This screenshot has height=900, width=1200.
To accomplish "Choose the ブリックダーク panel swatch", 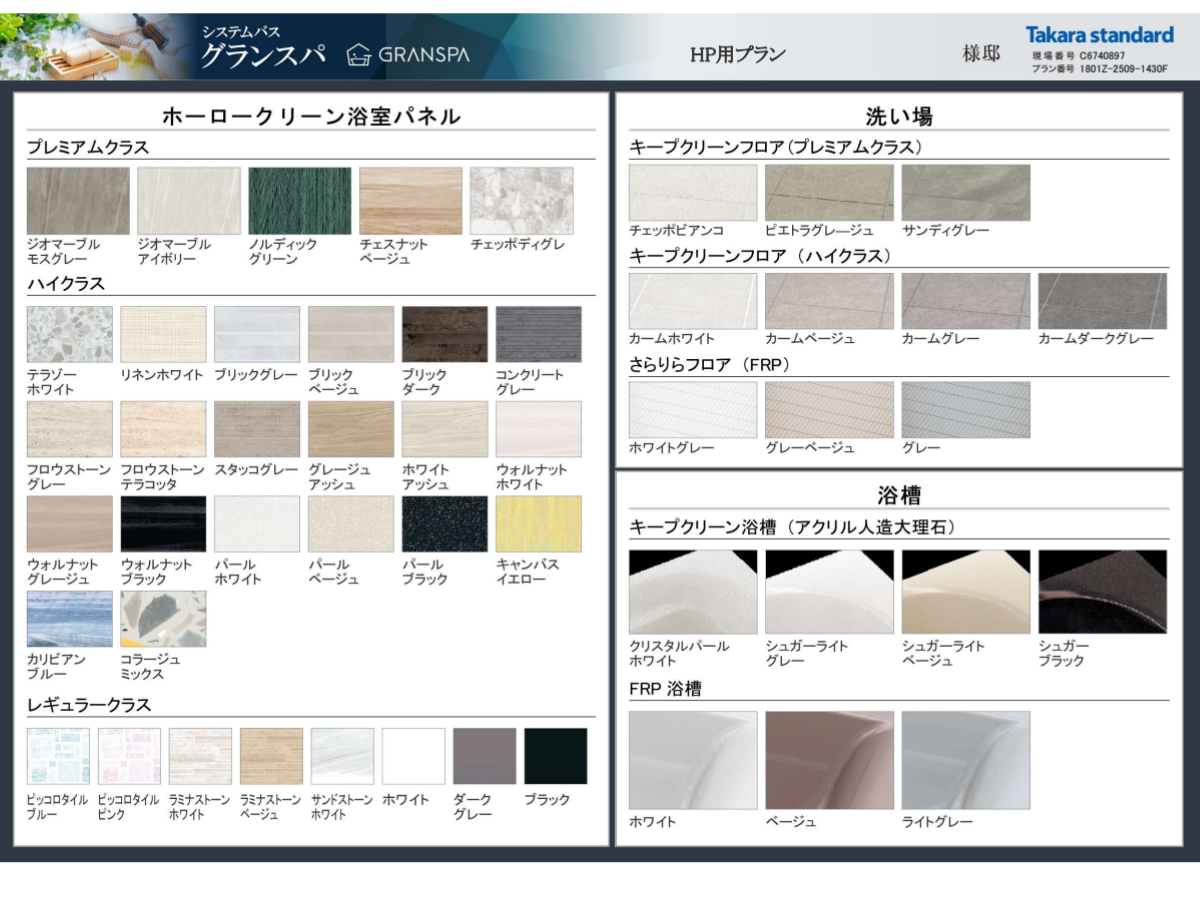I will coord(444,334).
